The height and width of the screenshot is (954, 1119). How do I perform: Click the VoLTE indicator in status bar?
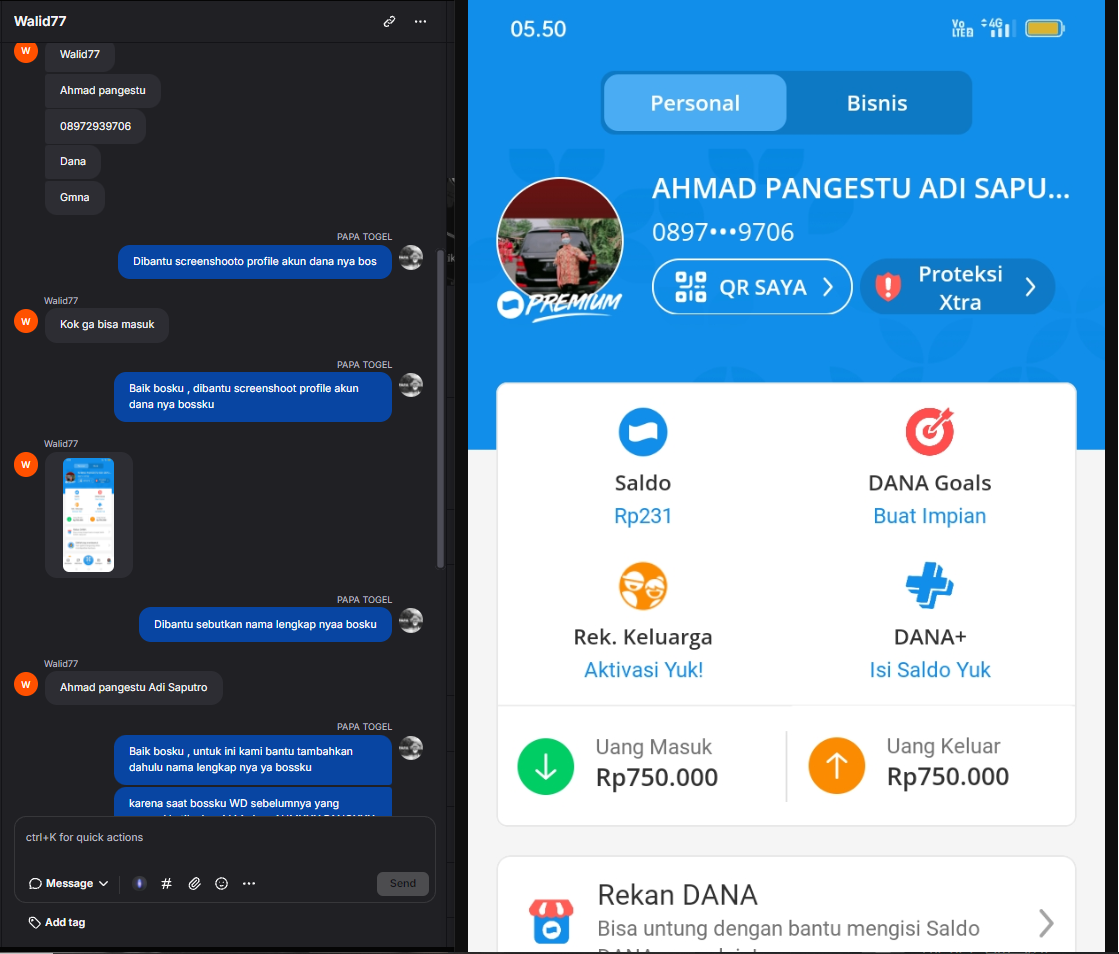(962, 29)
